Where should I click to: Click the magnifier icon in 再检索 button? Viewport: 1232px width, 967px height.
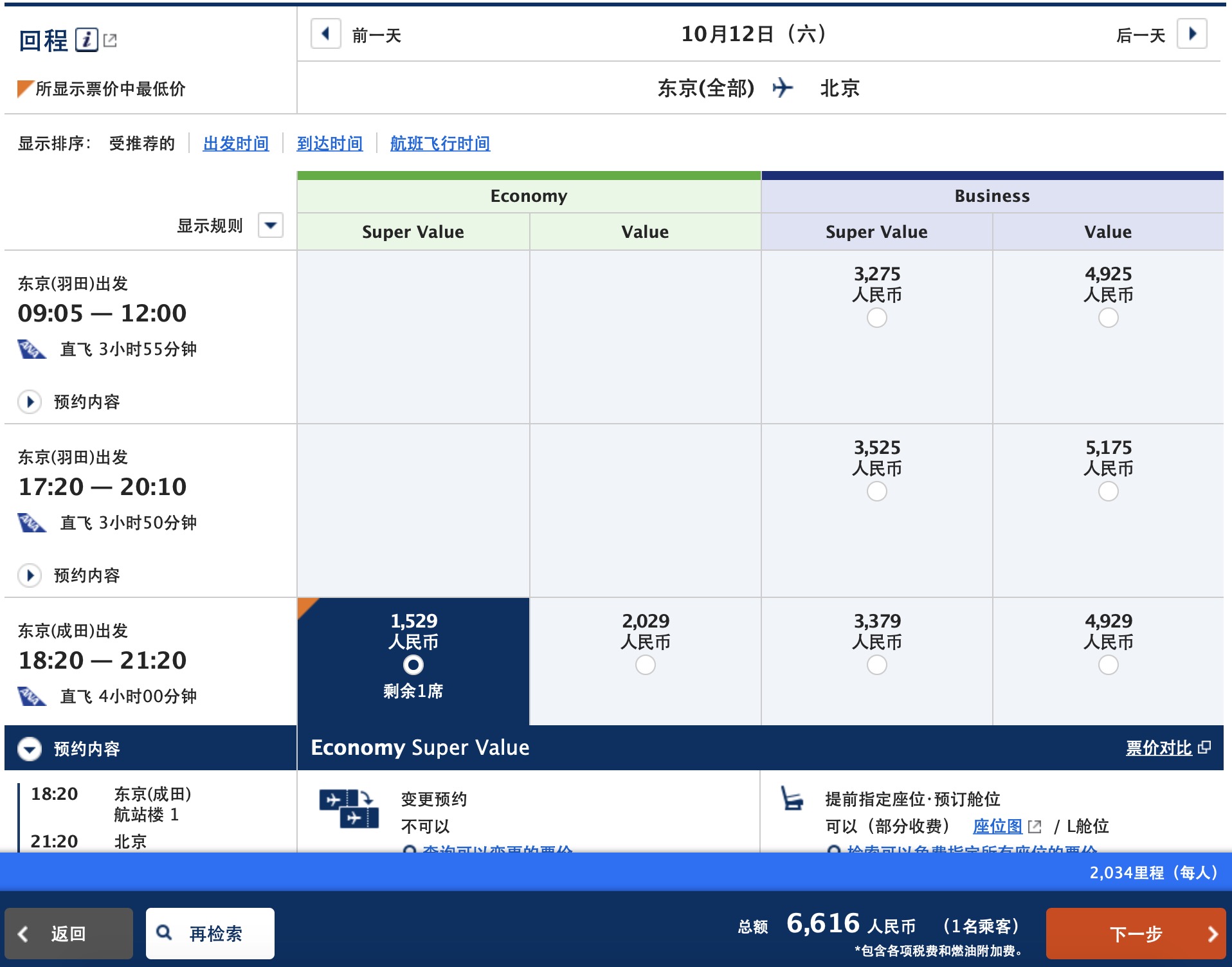tap(165, 932)
